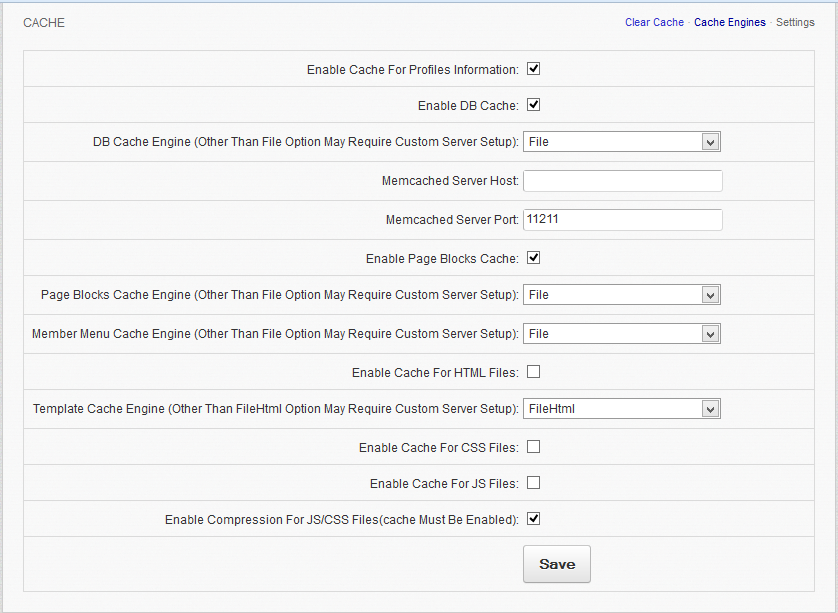
Task: Check Enable Cache For CSS Files
Action: click(x=534, y=447)
